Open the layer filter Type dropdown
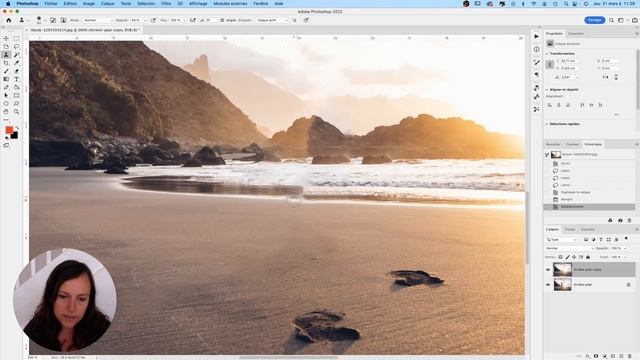This screenshot has width=640, height=360. click(x=561, y=240)
